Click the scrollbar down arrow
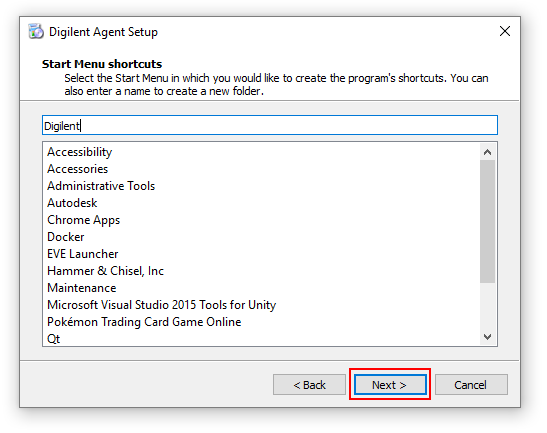This screenshot has height=433, width=547. (487, 337)
